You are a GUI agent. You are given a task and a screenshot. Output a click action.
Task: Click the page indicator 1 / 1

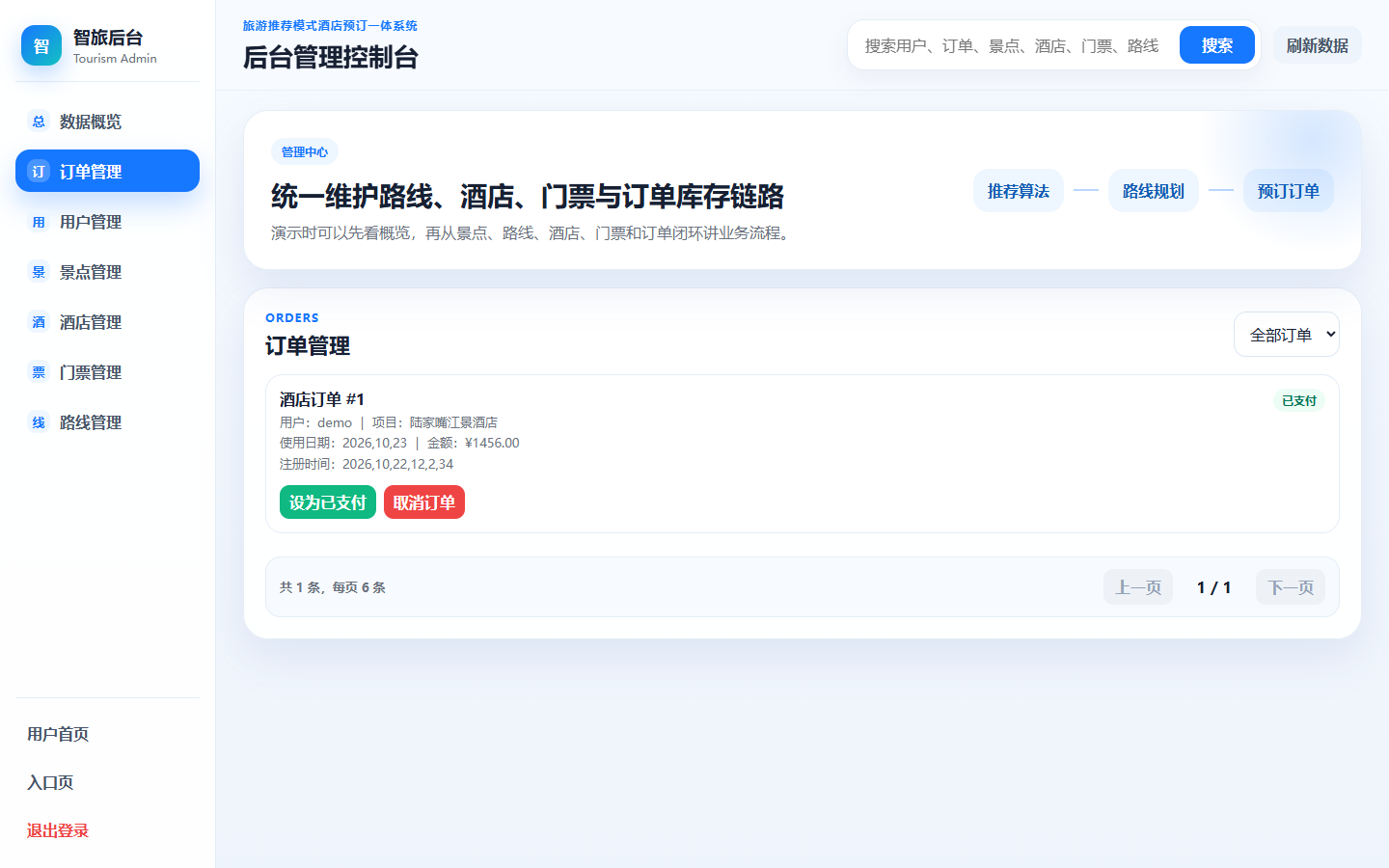coord(1214,587)
